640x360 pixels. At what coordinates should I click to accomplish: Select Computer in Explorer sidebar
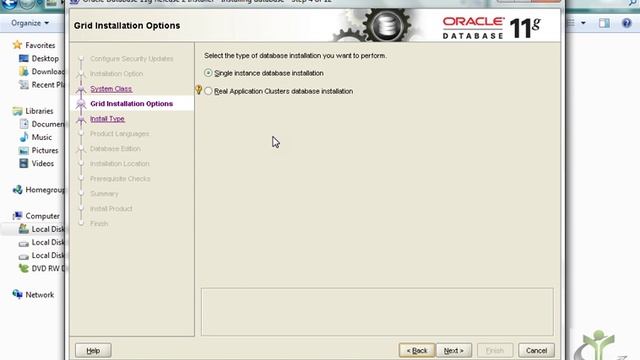point(42,216)
